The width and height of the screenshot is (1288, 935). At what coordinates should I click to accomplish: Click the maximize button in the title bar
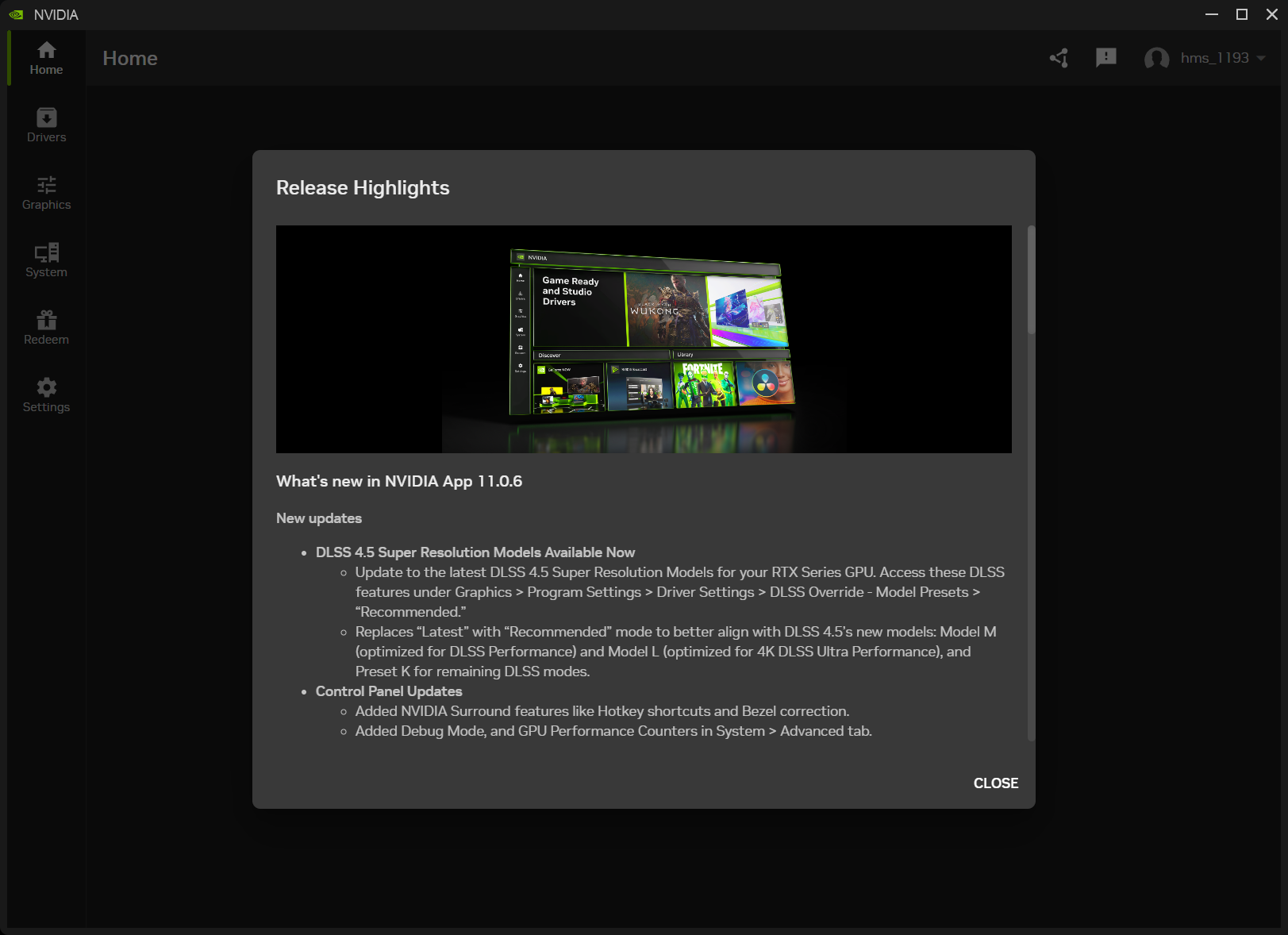coord(1240,13)
